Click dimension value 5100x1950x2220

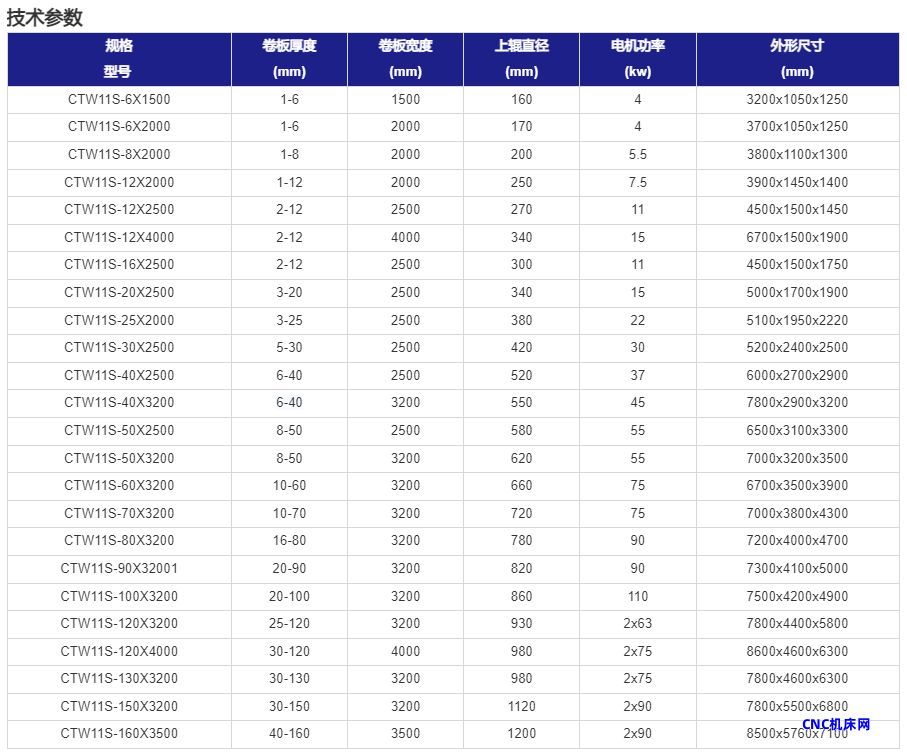(797, 320)
